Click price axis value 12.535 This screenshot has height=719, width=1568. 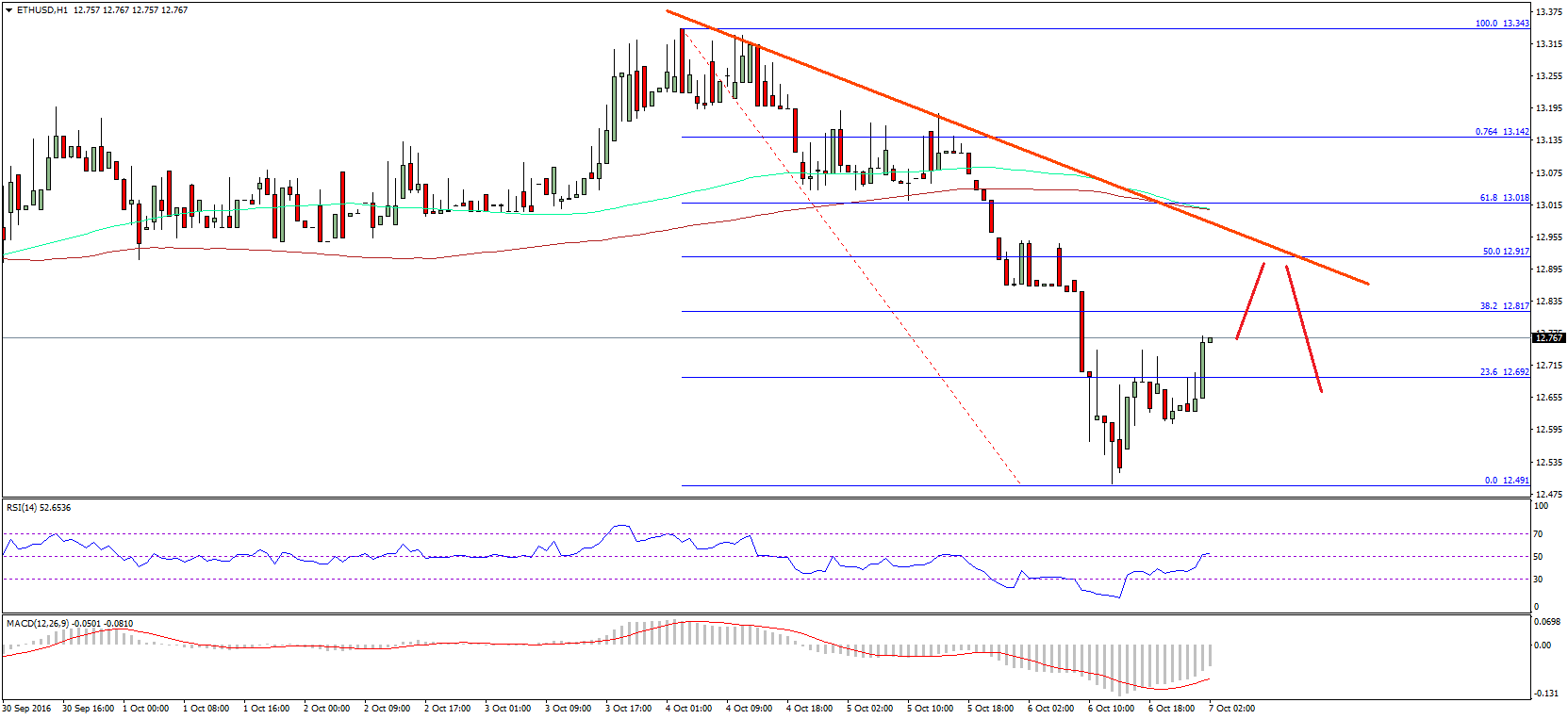(1548, 463)
